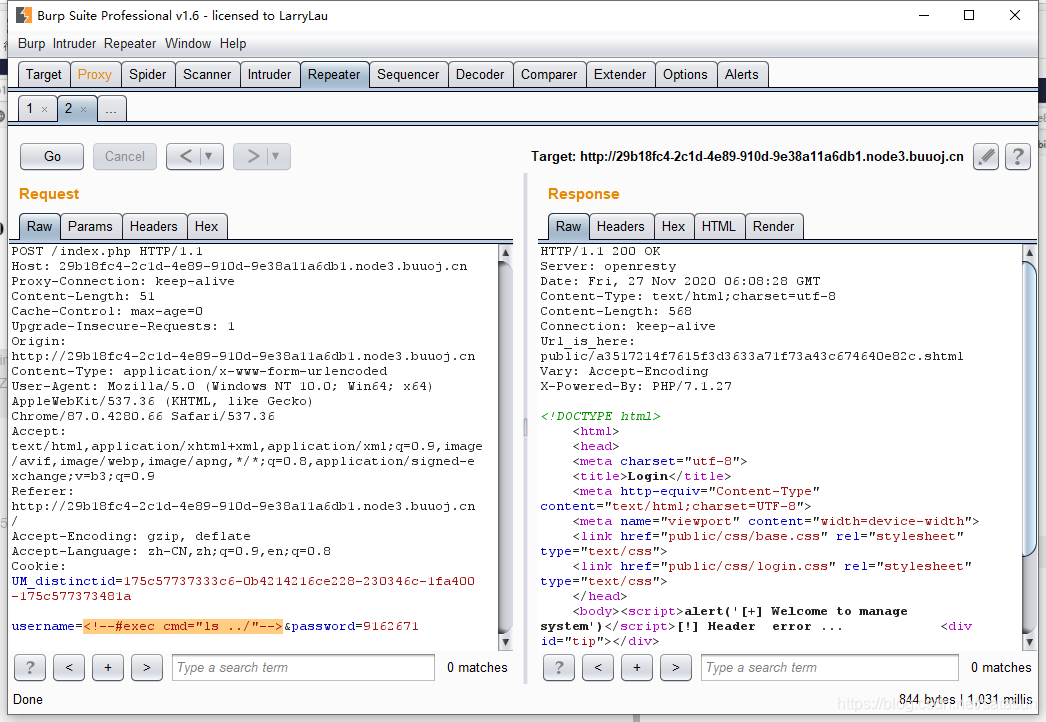Click the Cancel button
This screenshot has width=1046, height=722.
[x=125, y=157]
